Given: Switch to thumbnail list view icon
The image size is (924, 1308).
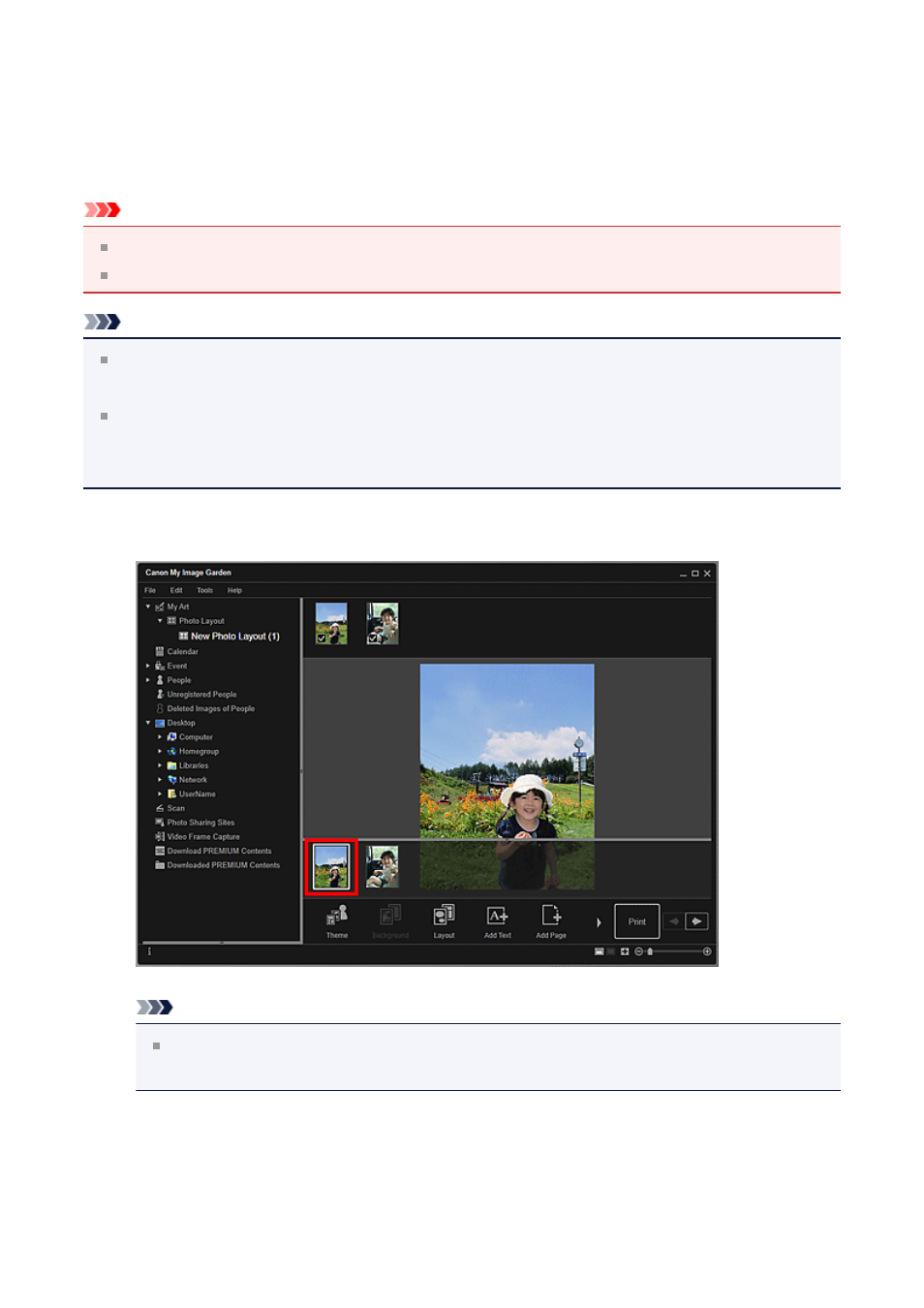Looking at the screenshot, I should coord(600,951).
